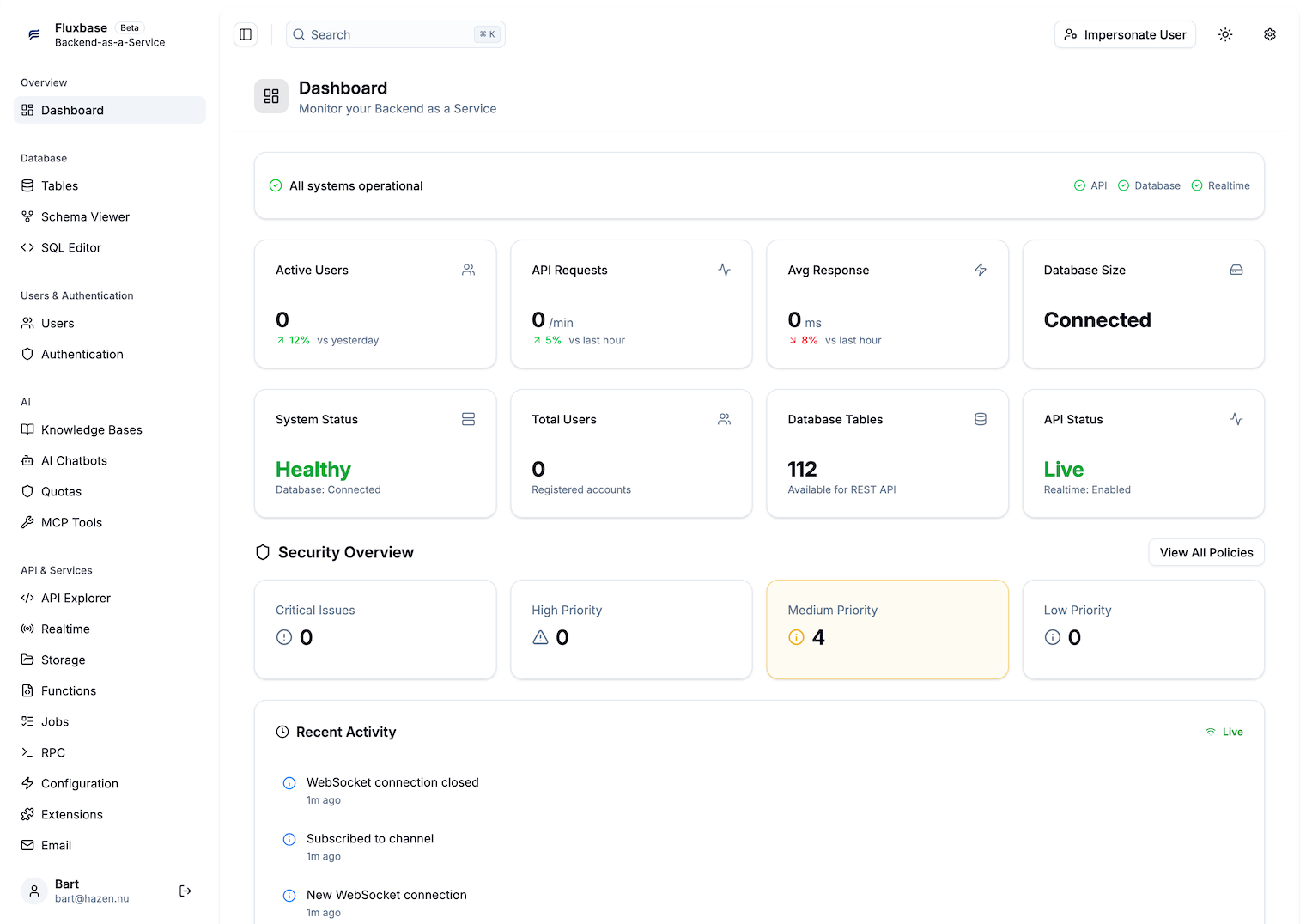Click the Healthy status text

(313, 470)
